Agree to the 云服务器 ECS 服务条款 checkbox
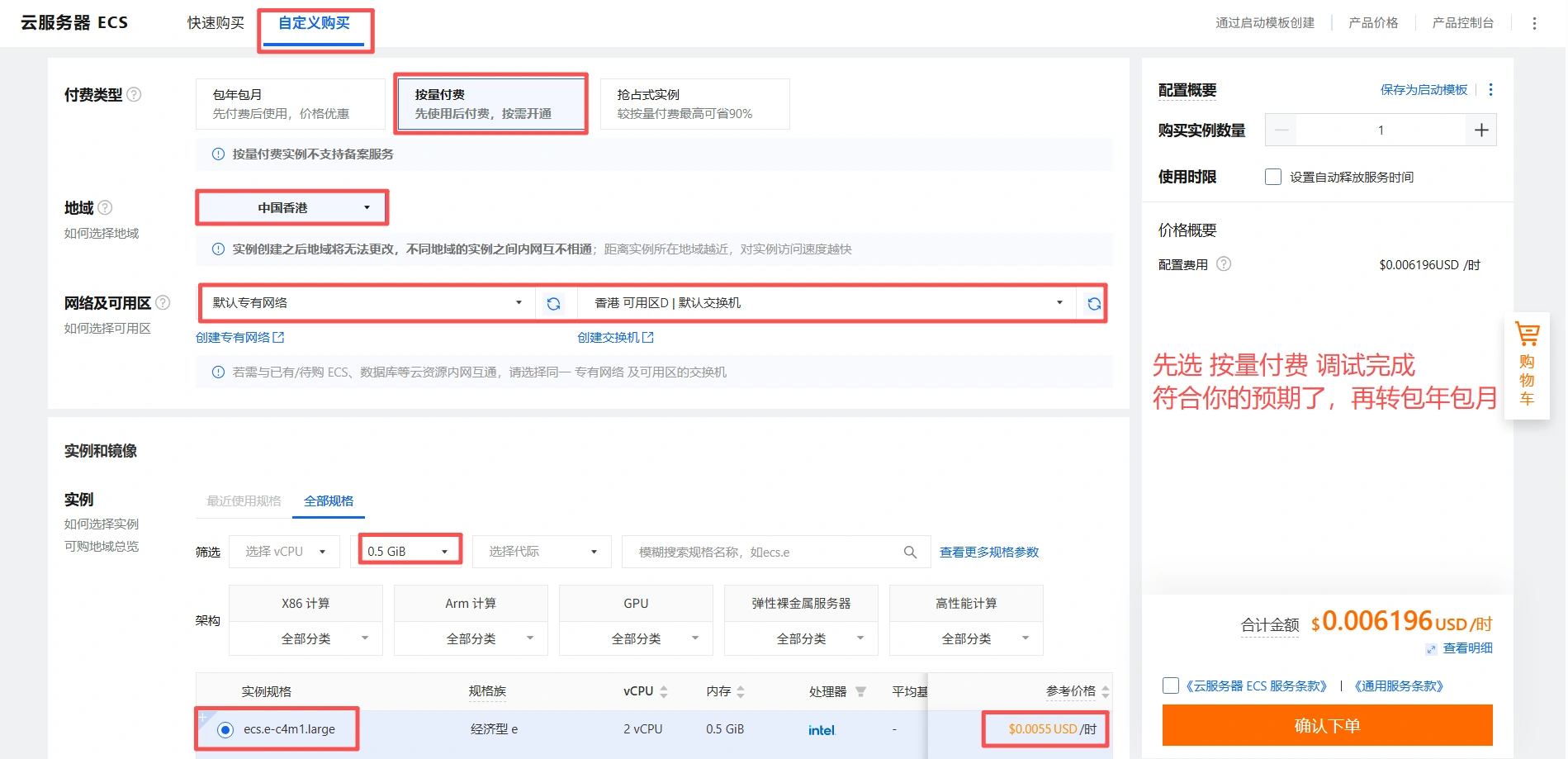 click(1170, 685)
